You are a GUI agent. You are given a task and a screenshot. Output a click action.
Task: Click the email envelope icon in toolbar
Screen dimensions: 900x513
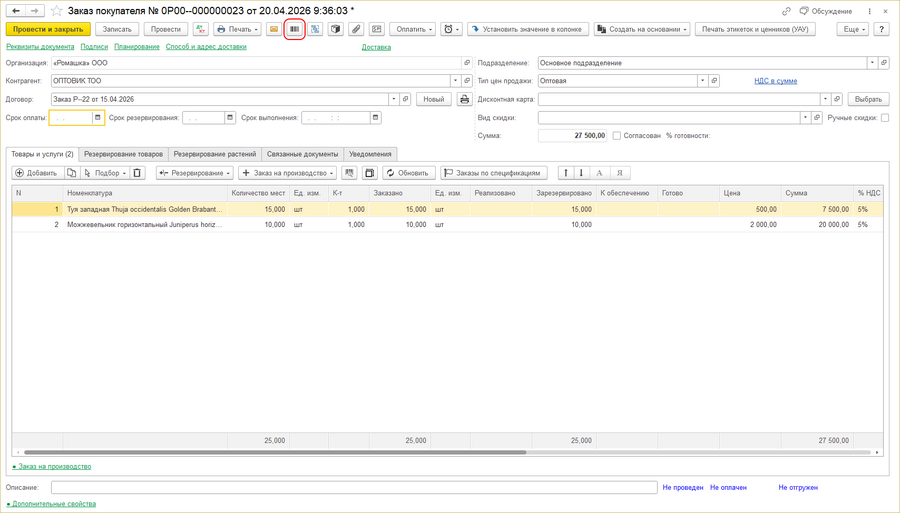pos(274,29)
